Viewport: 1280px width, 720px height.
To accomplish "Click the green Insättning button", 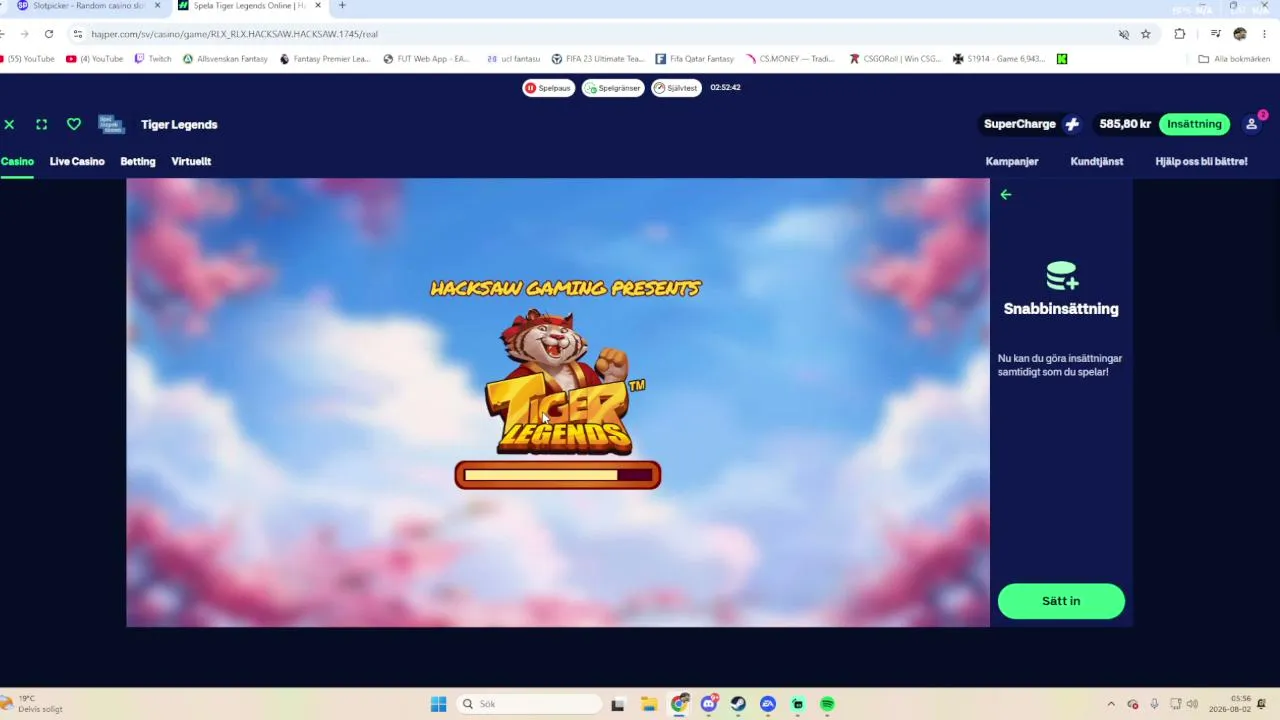I will 1194,124.
